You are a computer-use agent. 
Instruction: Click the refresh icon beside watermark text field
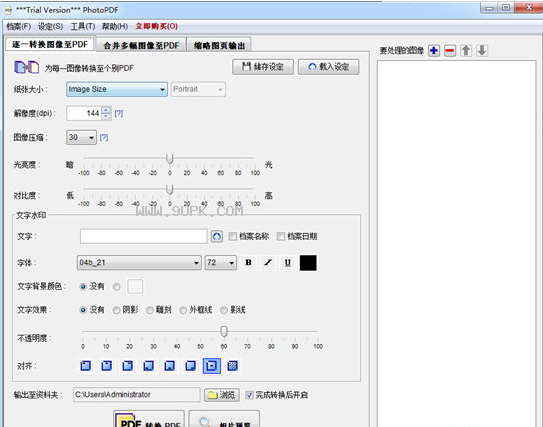click(217, 237)
